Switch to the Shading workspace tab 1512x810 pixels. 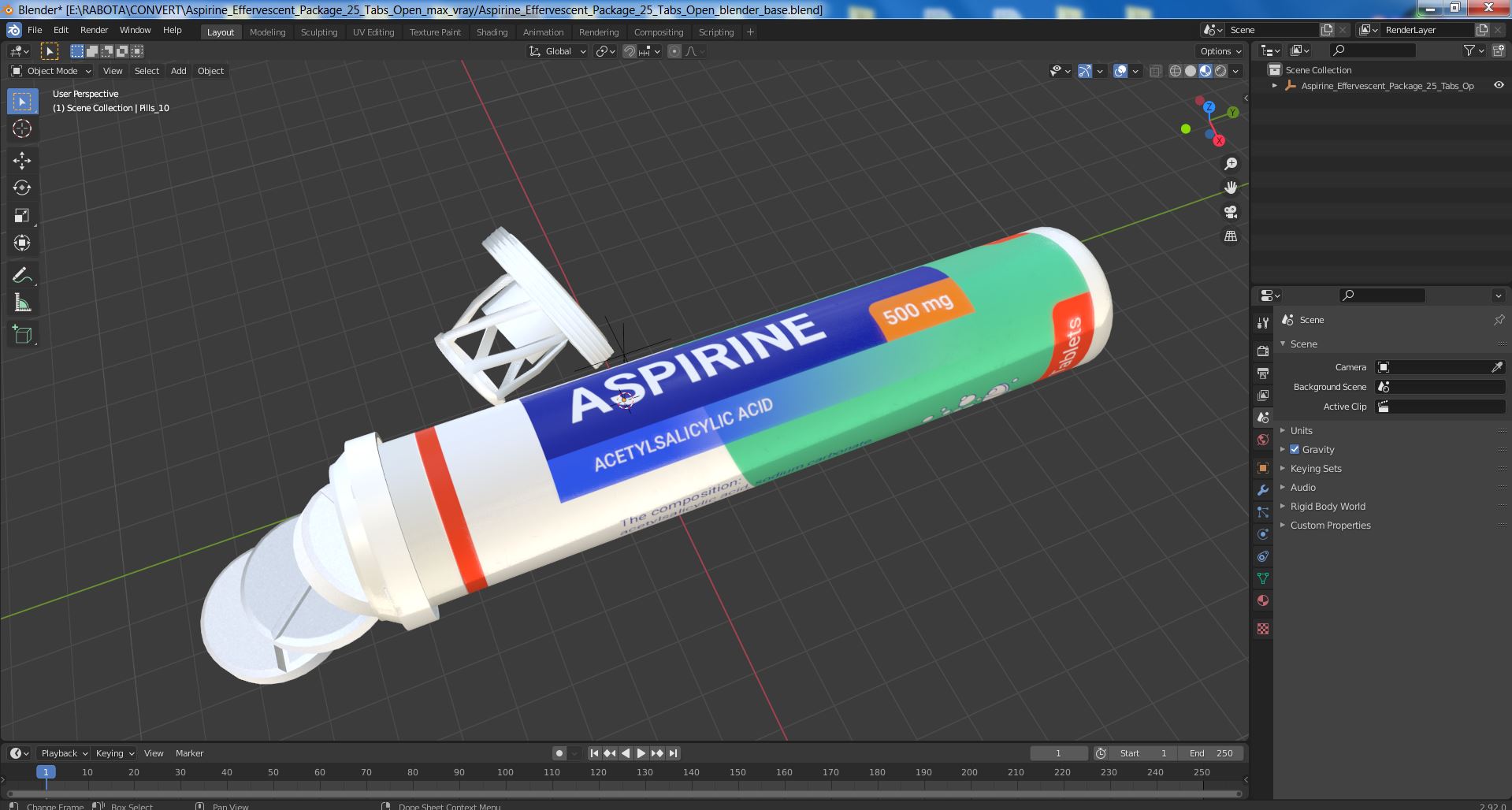[492, 32]
